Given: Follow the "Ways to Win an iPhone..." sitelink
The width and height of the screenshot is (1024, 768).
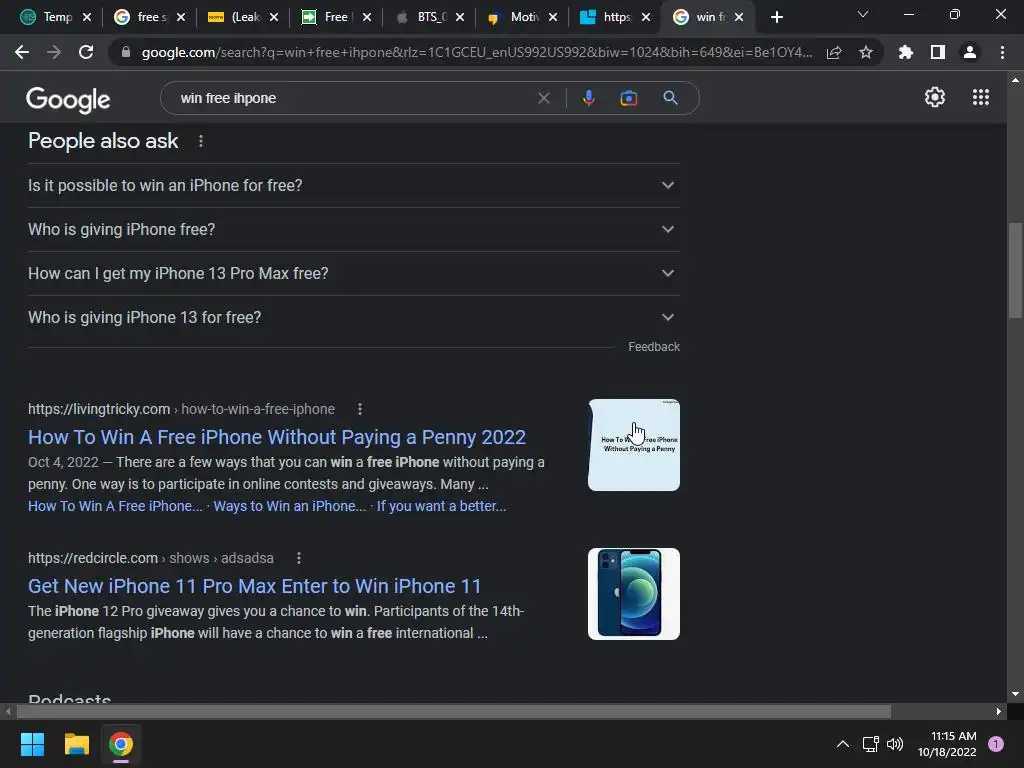Looking at the screenshot, I should pyautogui.click(x=289, y=506).
